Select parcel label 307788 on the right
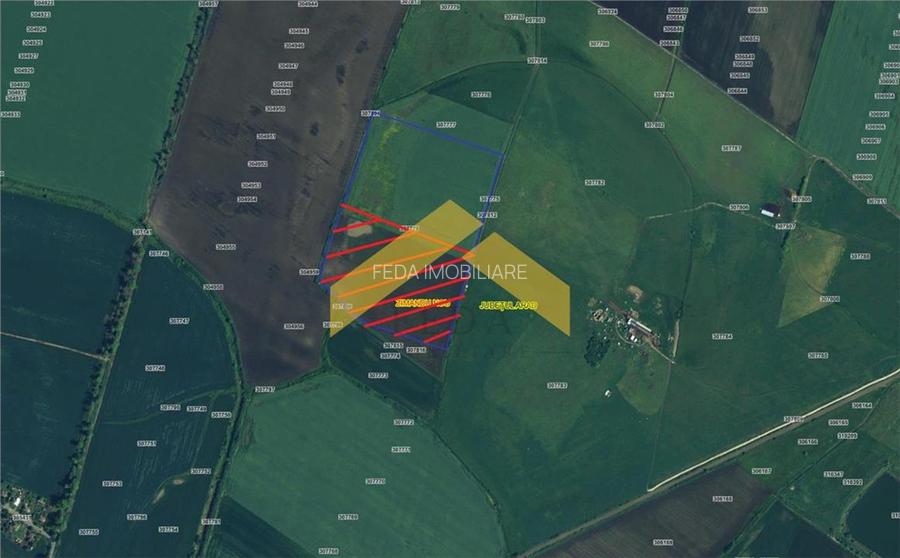 (860, 257)
